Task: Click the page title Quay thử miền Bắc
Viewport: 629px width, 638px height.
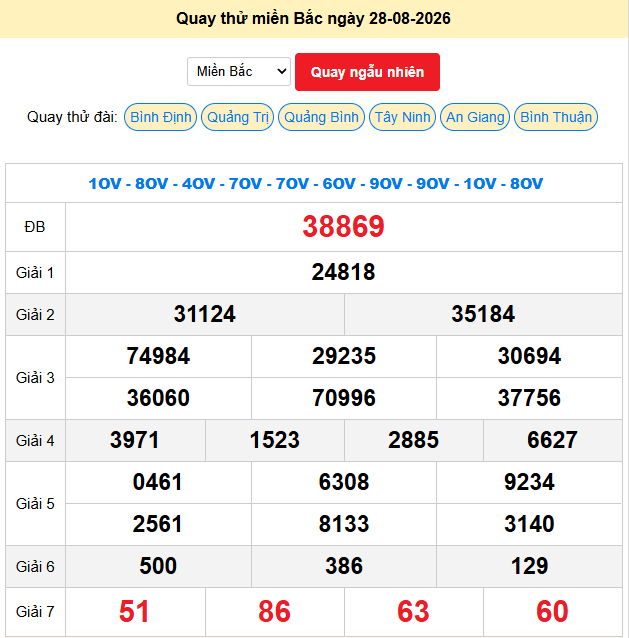Action: tap(249, 19)
